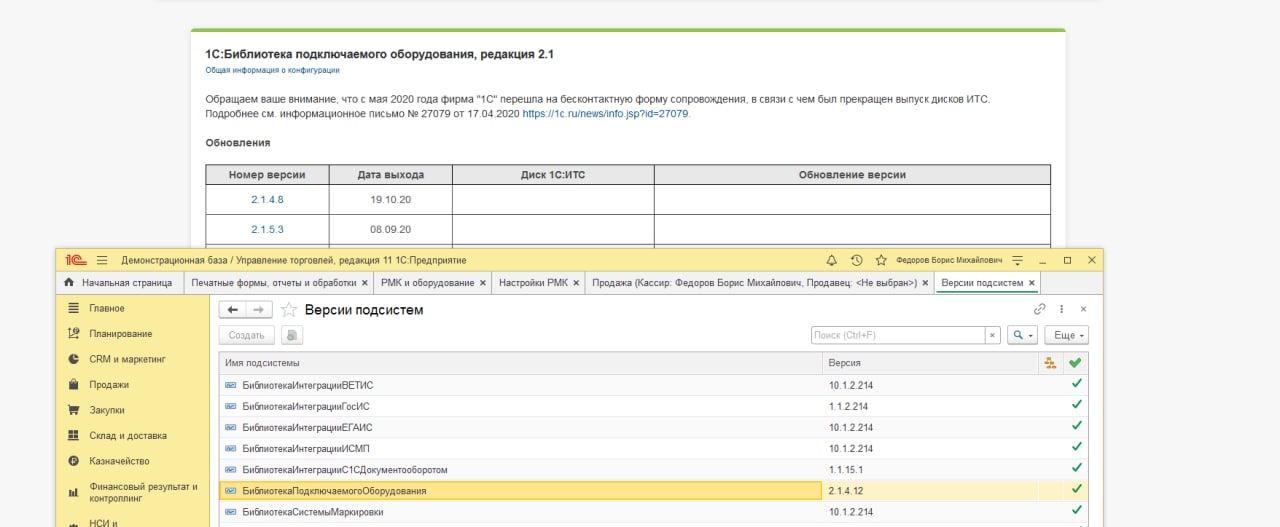This screenshot has width=1280, height=527.
Task: Open the magnifier search dropdown
Action: click(1021, 335)
